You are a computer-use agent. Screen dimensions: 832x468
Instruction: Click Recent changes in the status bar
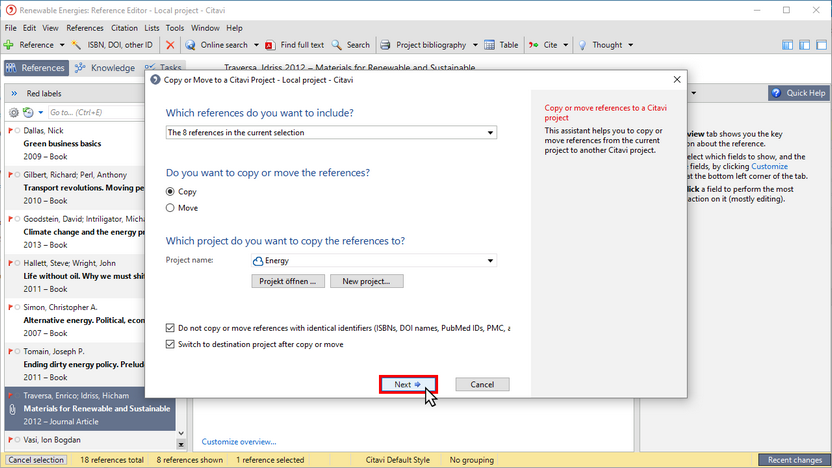[794, 460]
